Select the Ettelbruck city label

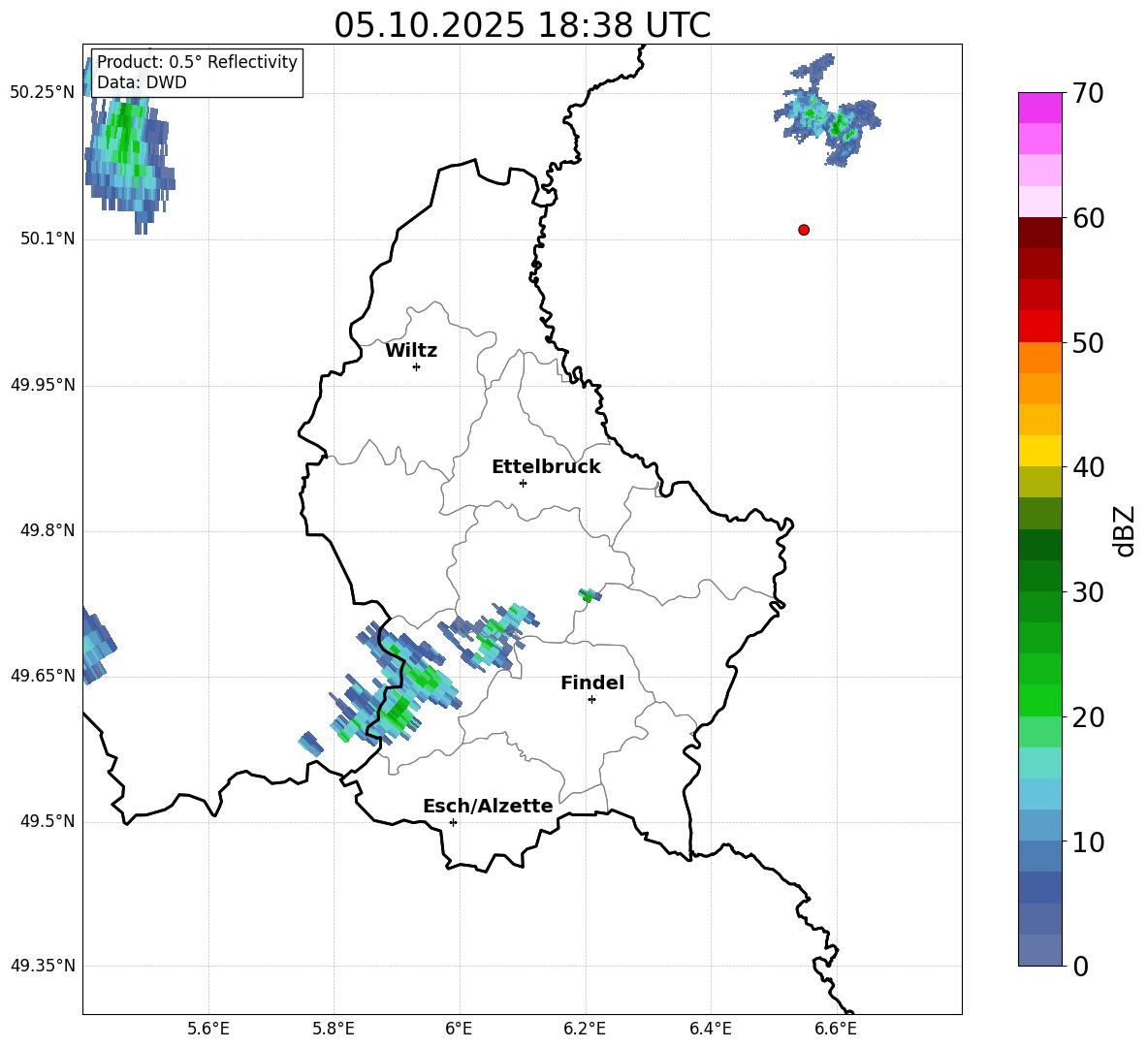(x=546, y=467)
